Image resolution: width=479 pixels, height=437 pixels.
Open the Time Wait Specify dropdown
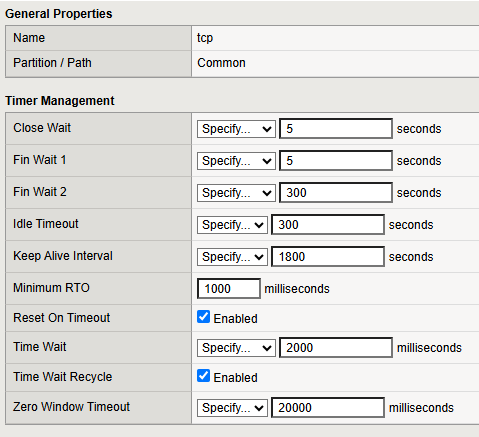(x=236, y=348)
